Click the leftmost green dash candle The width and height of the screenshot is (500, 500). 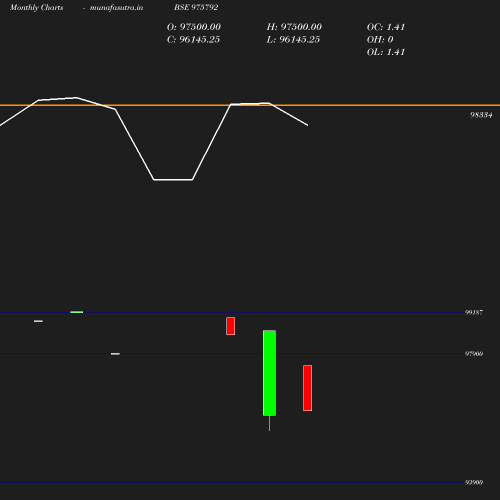[38, 321]
